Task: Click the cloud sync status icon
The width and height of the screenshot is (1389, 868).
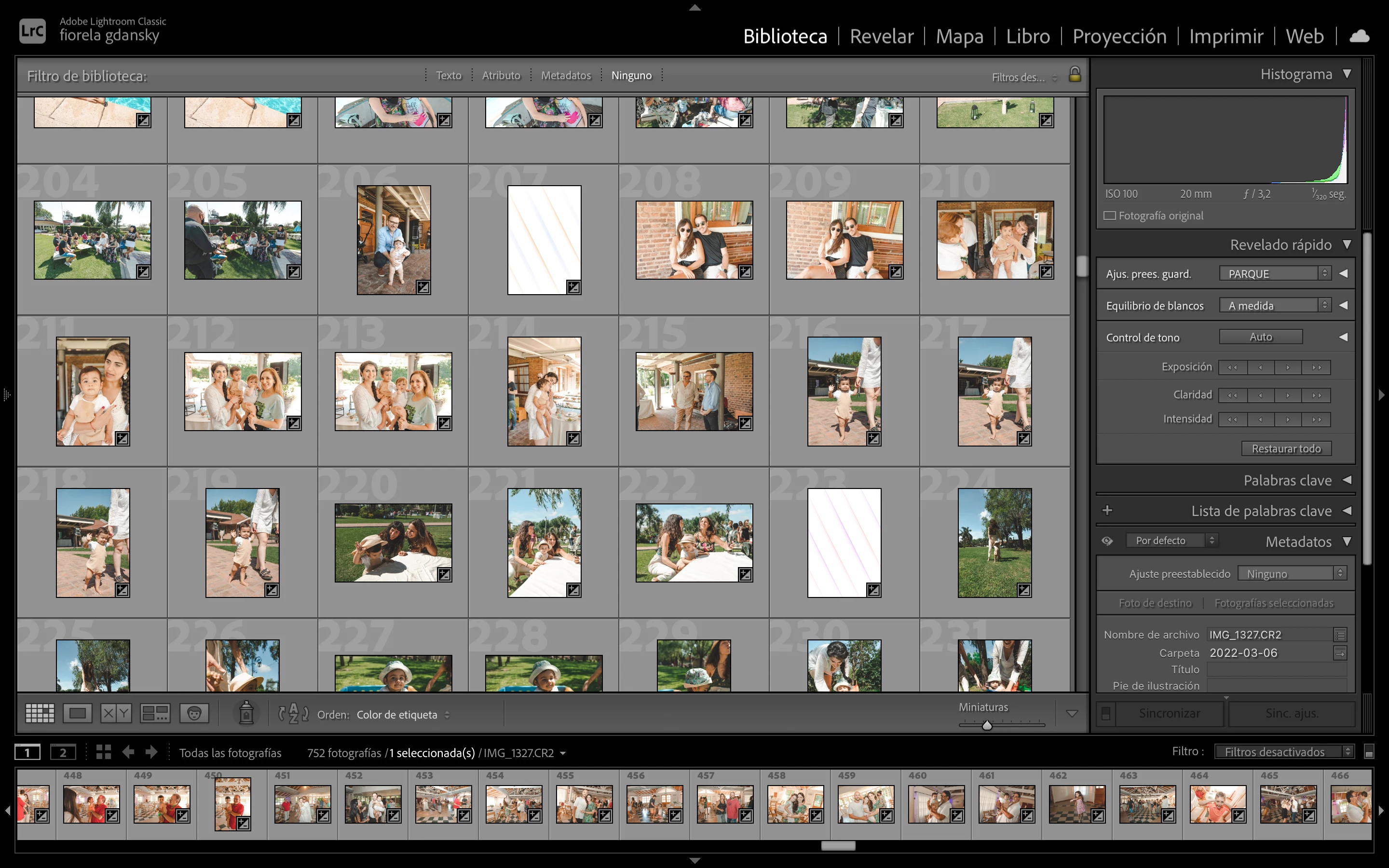Action: click(1359, 37)
